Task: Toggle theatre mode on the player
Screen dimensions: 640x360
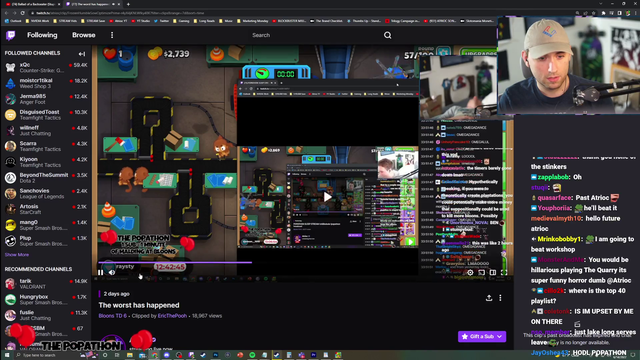Action: (x=493, y=272)
